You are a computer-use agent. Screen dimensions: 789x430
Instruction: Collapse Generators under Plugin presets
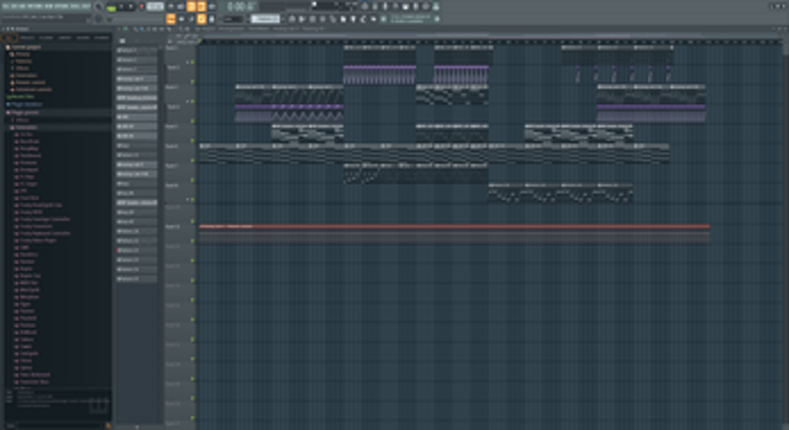24,128
